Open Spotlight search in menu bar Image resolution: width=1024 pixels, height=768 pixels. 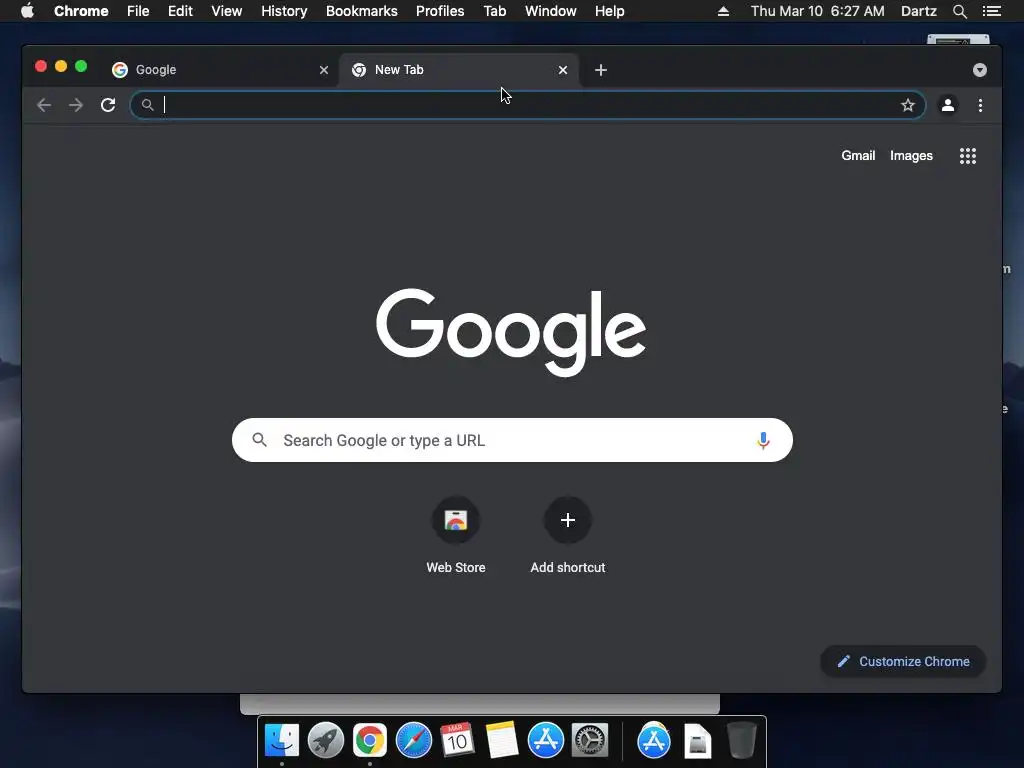click(959, 11)
